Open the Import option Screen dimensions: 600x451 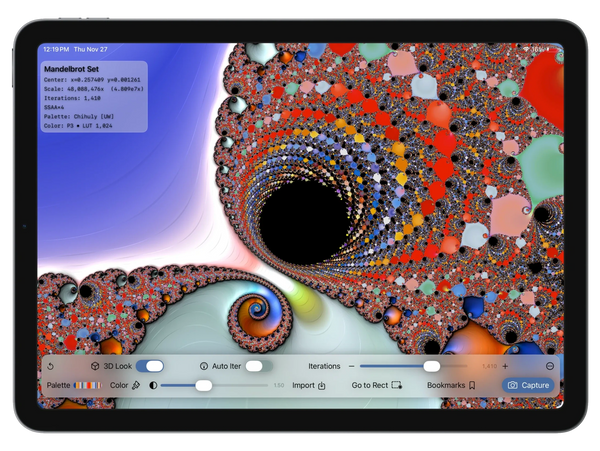(309, 385)
